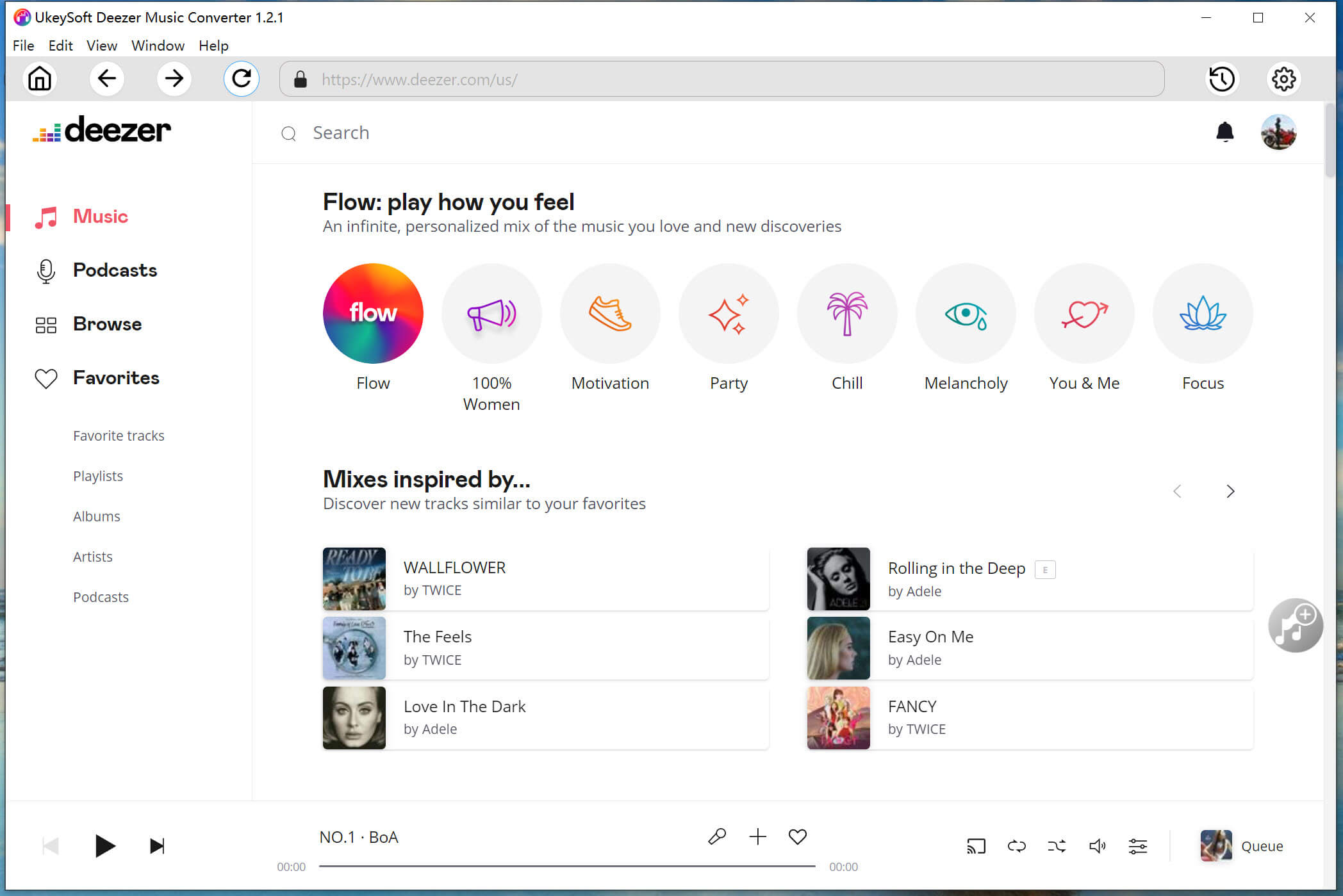
Task: Click the Browse sidebar button
Action: (x=107, y=323)
